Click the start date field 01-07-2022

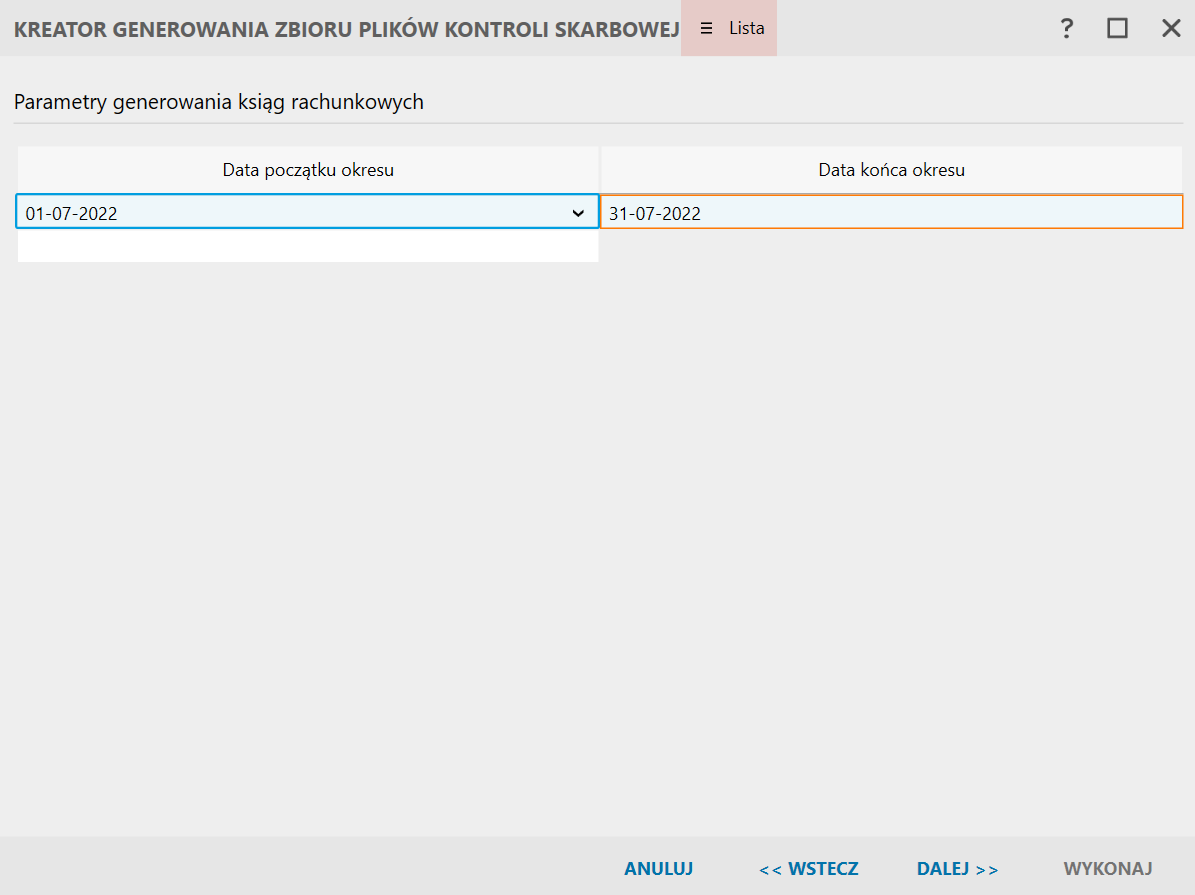[x=307, y=212]
